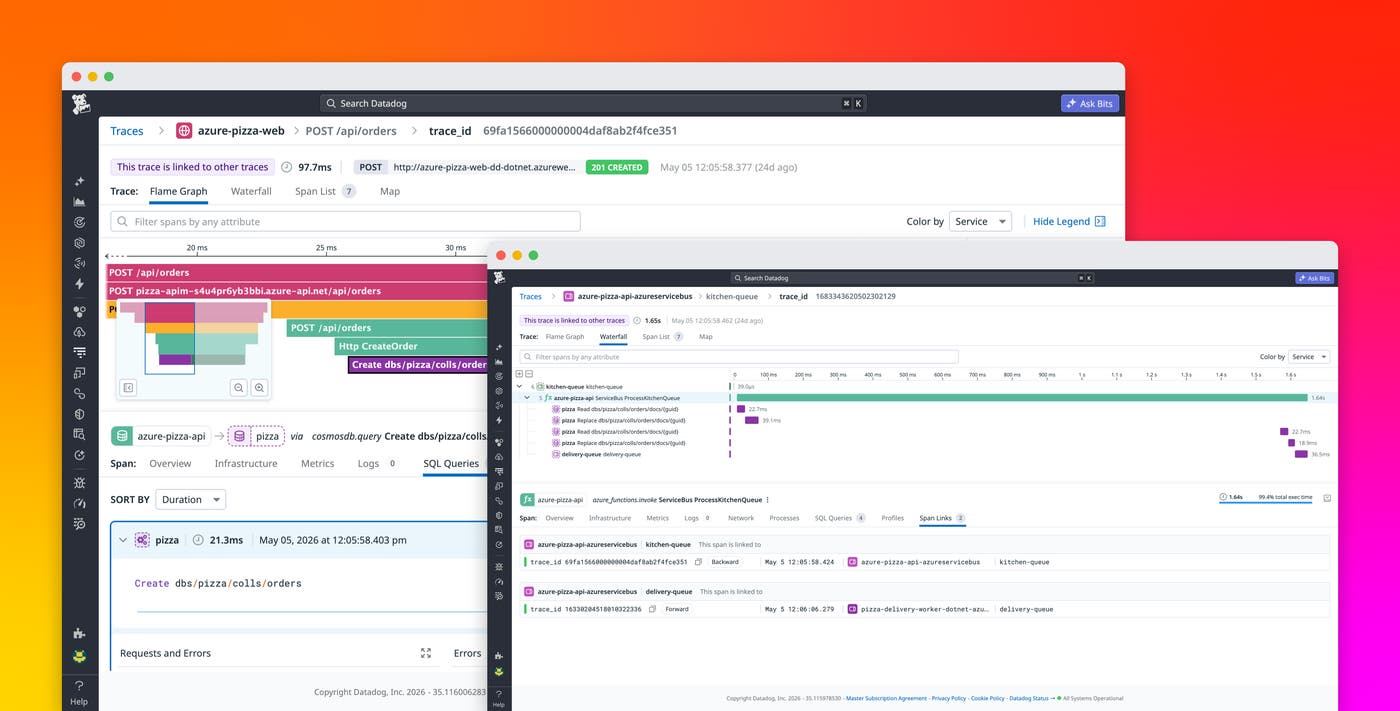Open the Dashboards area-chart sidebar icon, back window
This screenshot has width=1400, height=711.
pos(79,202)
